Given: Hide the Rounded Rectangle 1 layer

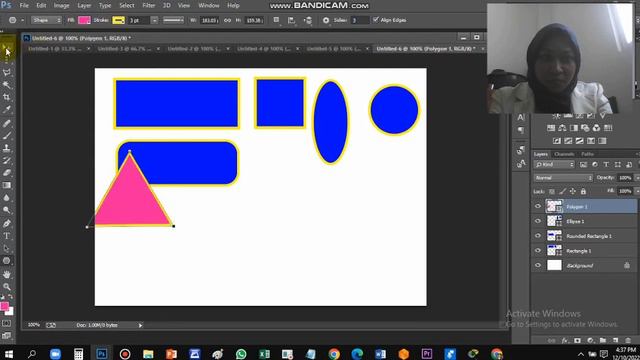Looking at the screenshot, I should tap(538, 236).
